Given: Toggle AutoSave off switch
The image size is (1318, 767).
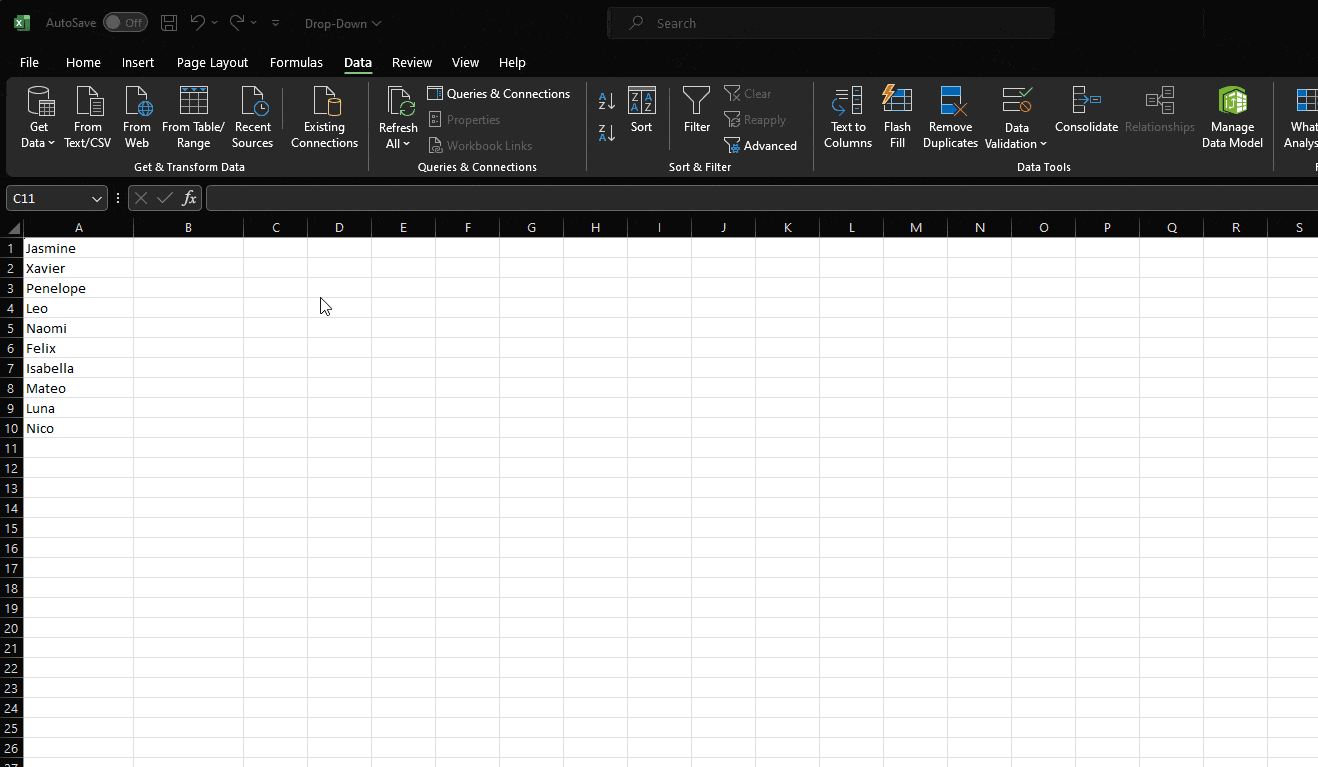Looking at the screenshot, I should (x=125, y=21).
